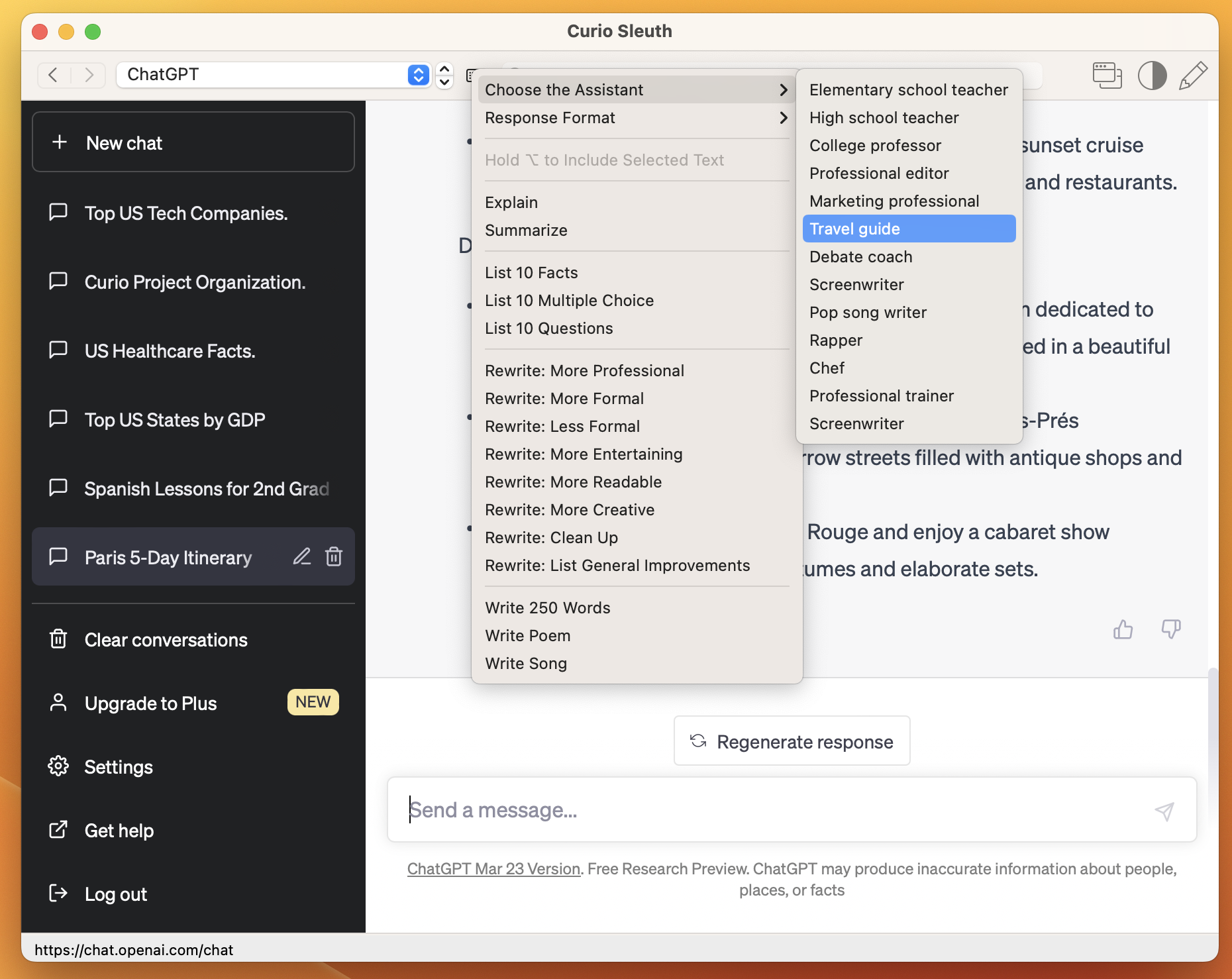Pick Professional editor assistant
Image resolution: width=1232 pixels, height=979 pixels.
click(x=909, y=173)
